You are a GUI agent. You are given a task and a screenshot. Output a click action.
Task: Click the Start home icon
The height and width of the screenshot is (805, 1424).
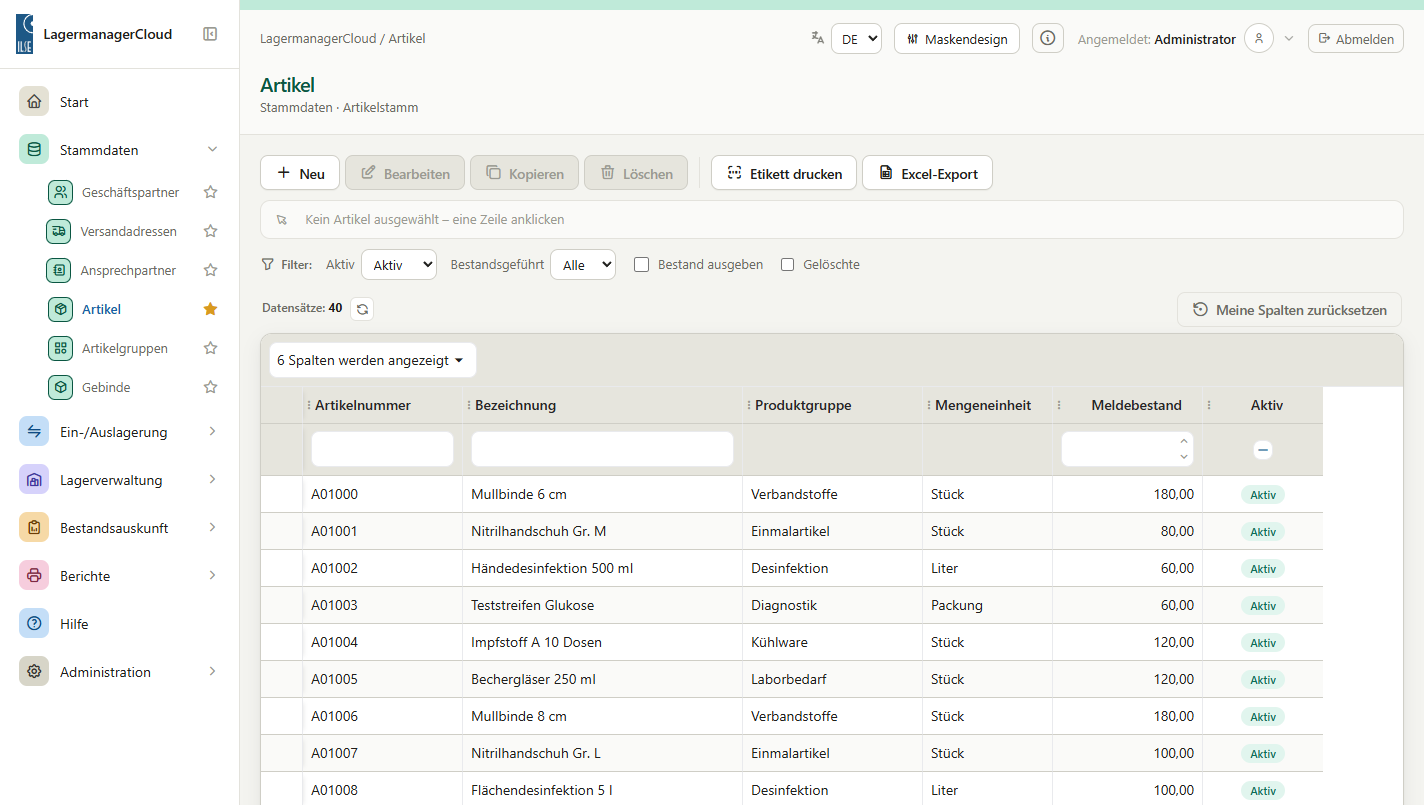(34, 102)
